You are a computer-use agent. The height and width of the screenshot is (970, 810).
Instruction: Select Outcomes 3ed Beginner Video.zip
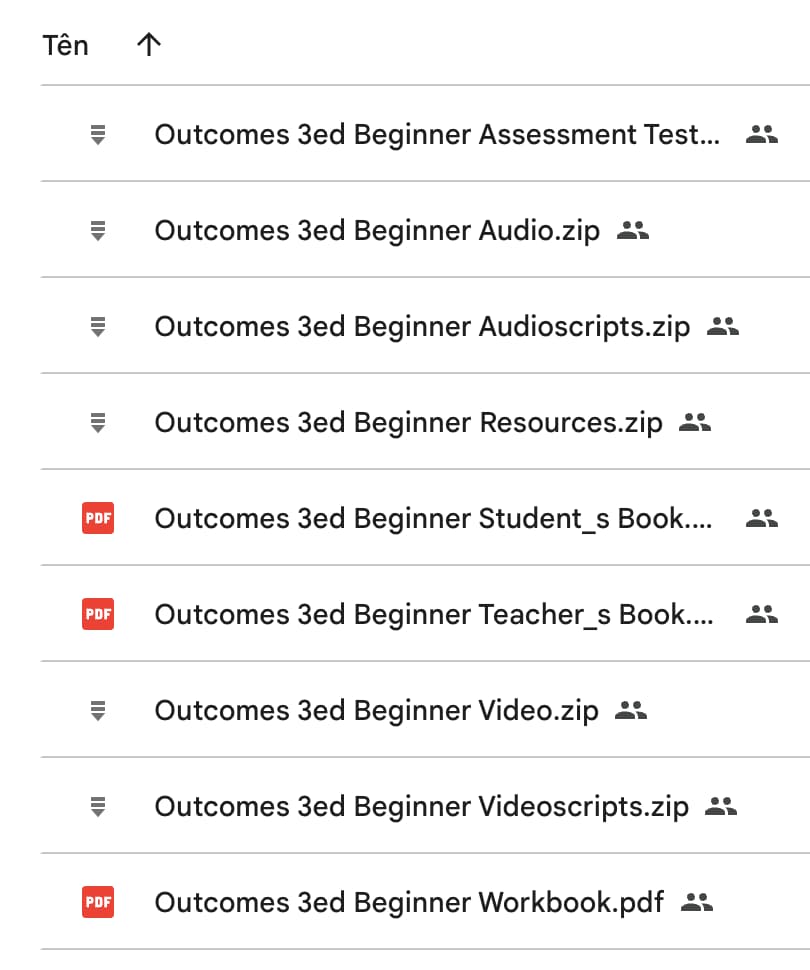(376, 710)
